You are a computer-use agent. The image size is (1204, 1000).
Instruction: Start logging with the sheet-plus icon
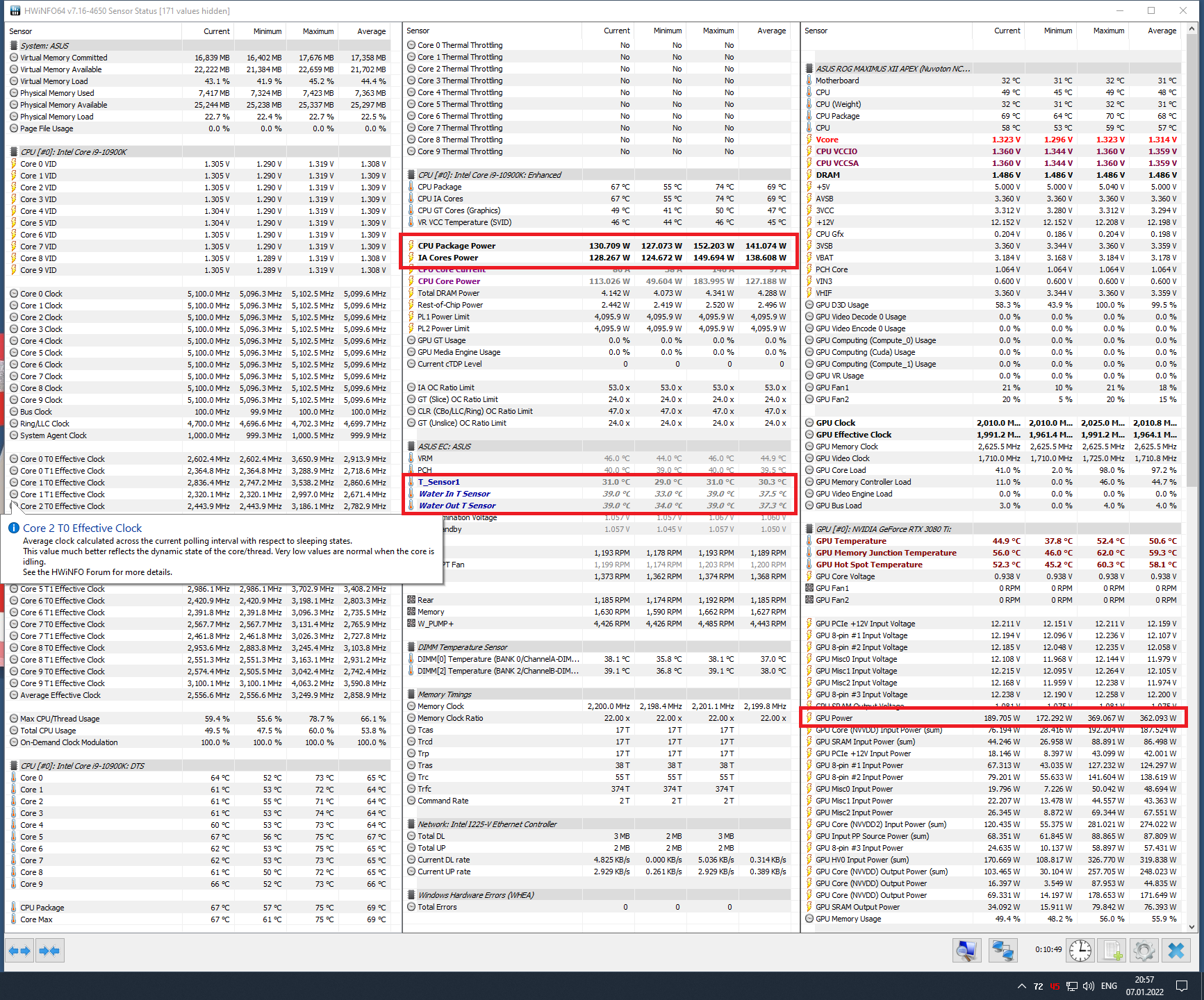tap(1113, 950)
